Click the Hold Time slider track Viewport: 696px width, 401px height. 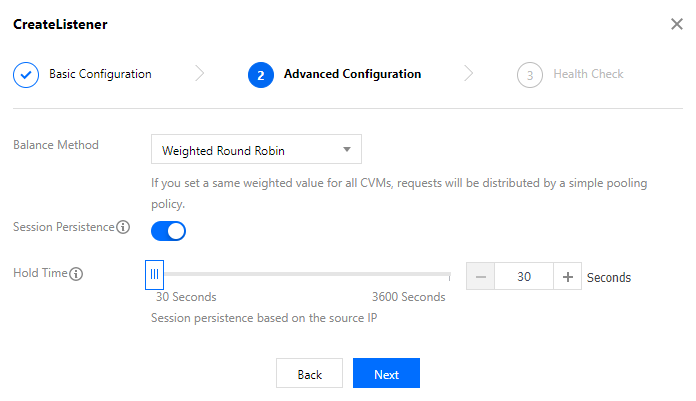point(300,273)
